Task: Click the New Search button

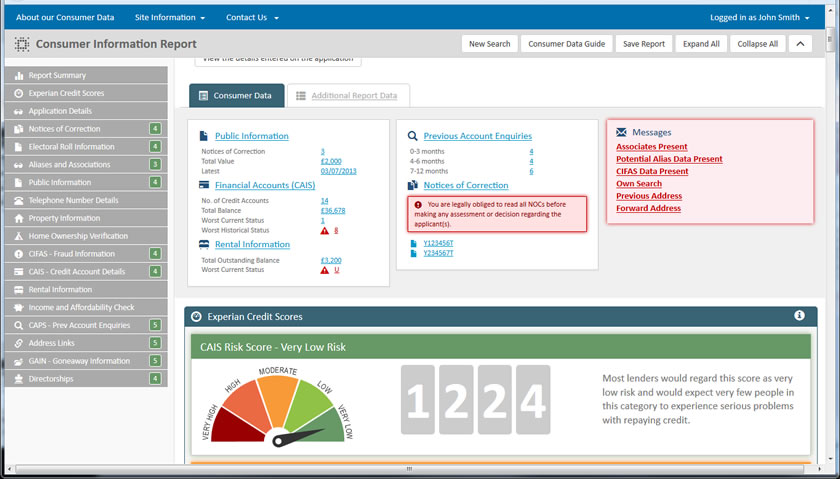Action: coord(490,44)
